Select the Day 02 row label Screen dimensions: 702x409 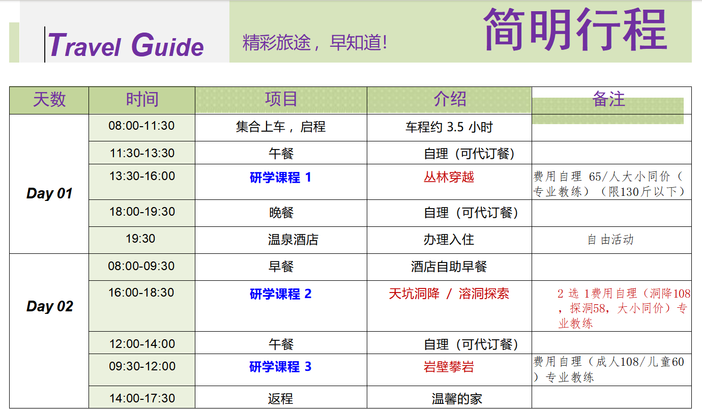[49, 306]
